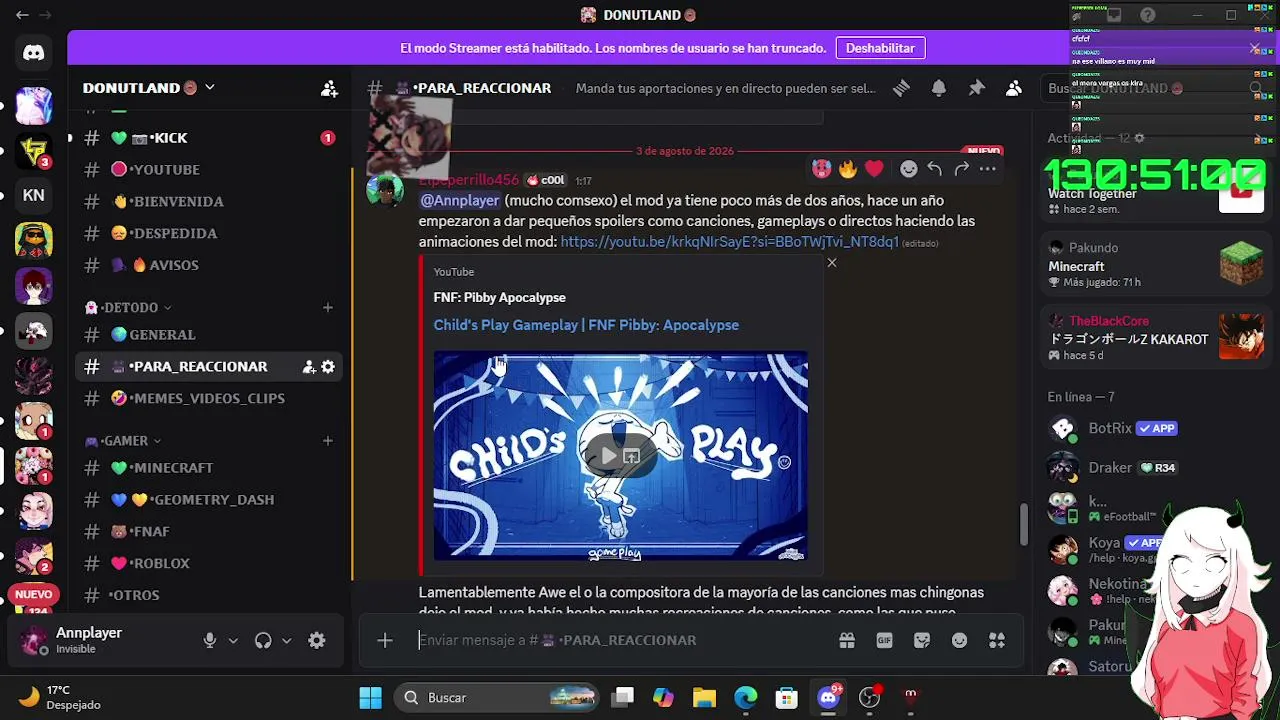Open the BIENVENIDA channel
Image resolution: width=1280 pixels, height=720 pixels.
pos(208,202)
